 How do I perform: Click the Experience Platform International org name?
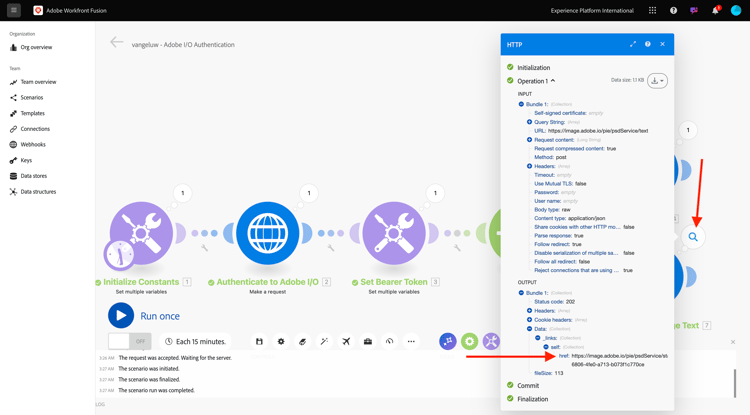tap(592, 10)
